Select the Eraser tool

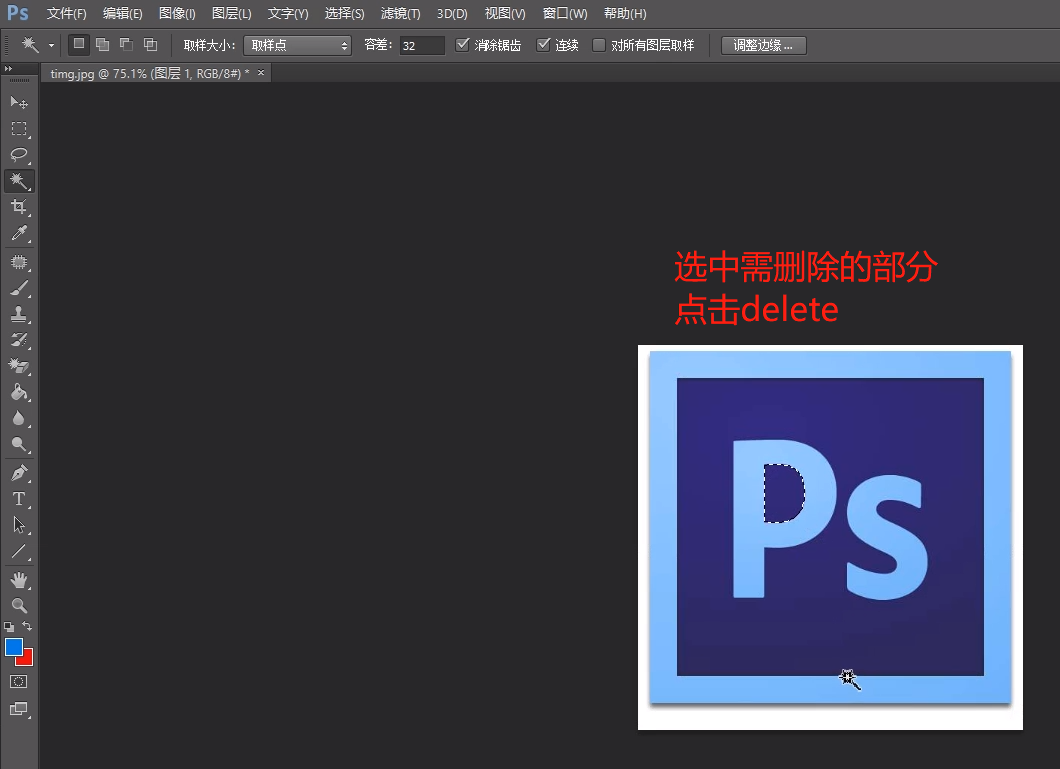click(19, 366)
